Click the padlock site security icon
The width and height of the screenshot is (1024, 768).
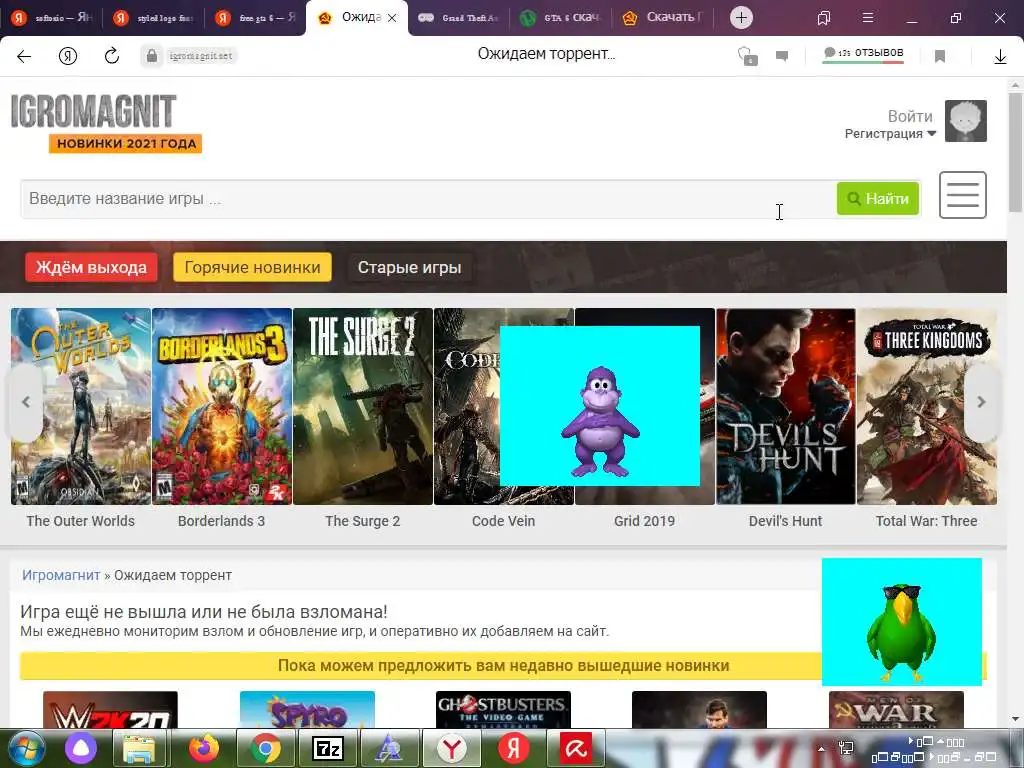click(x=152, y=56)
